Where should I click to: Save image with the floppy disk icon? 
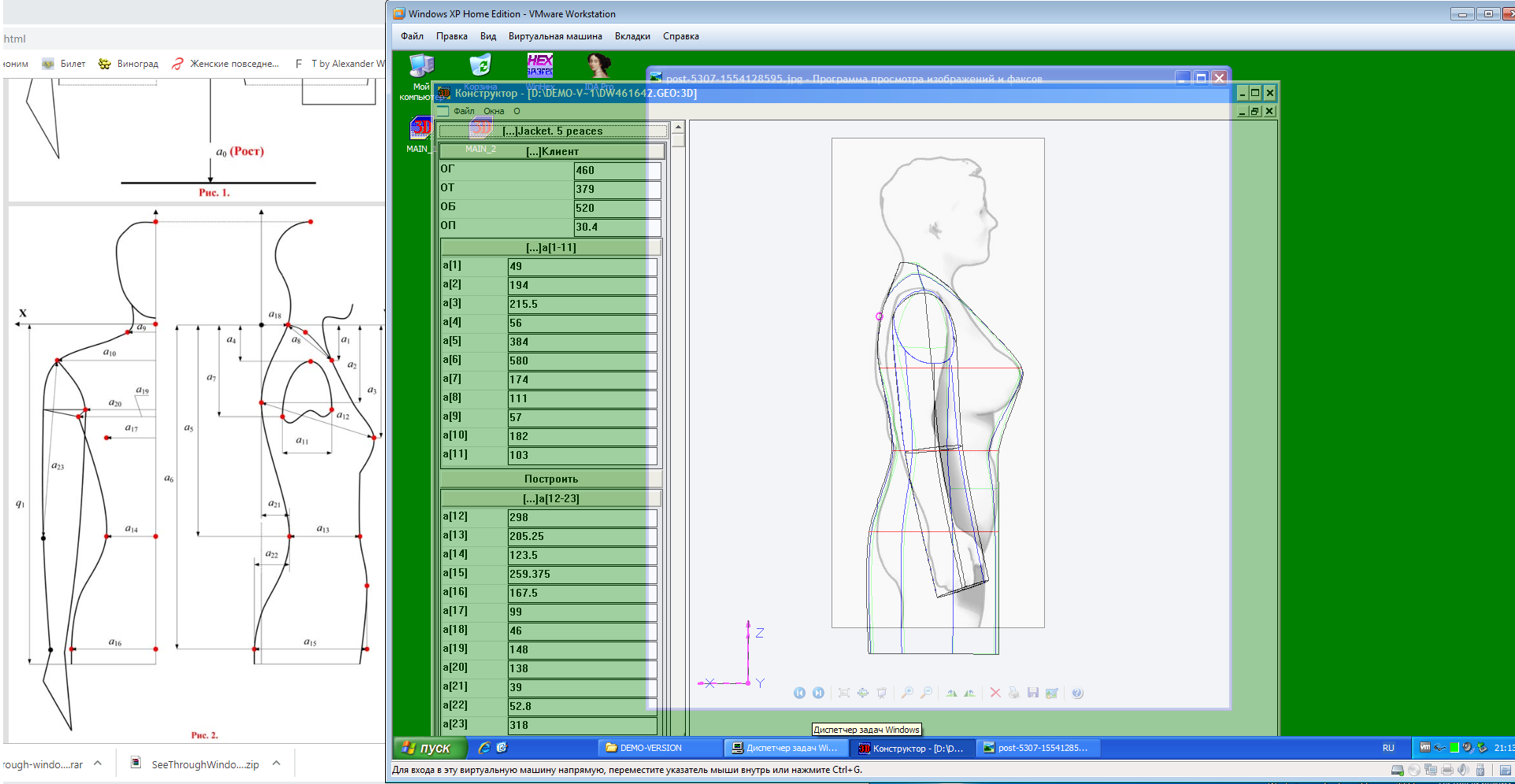[1032, 693]
